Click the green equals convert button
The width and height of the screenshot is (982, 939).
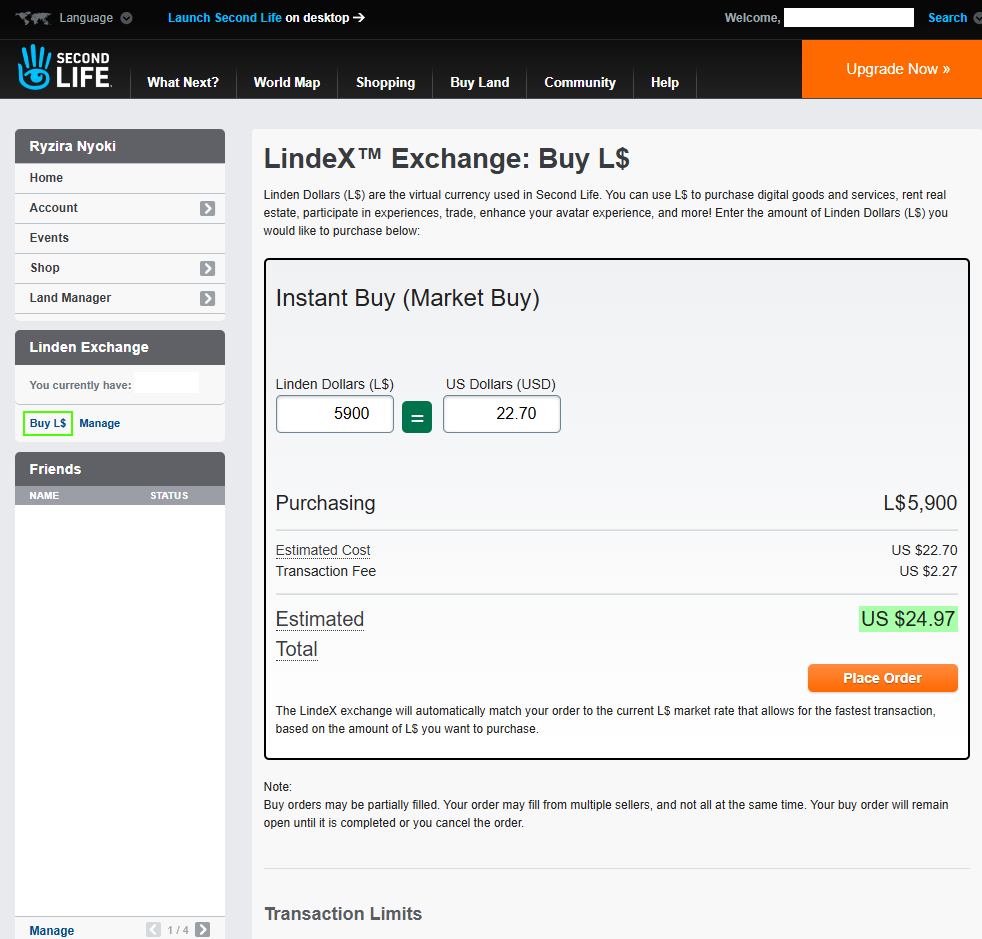(x=417, y=417)
